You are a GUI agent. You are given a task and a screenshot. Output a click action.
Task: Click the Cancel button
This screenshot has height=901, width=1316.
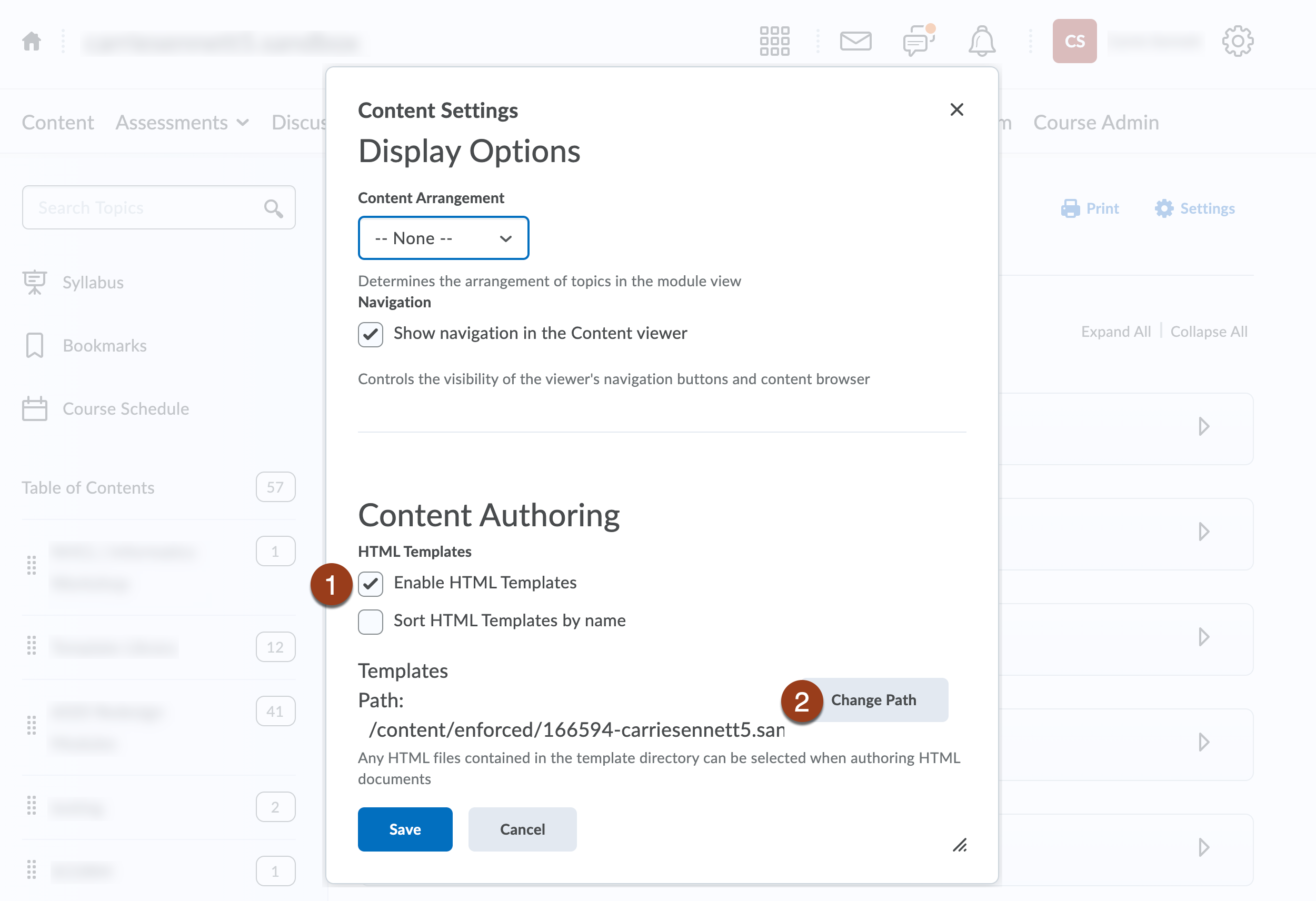tap(522, 829)
